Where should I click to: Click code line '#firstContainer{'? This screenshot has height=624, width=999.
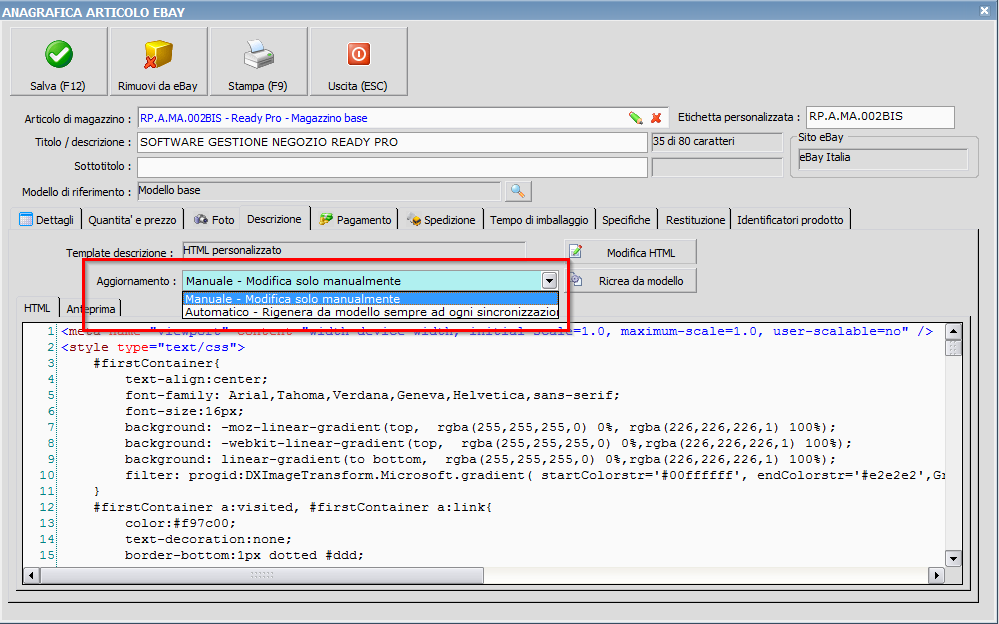coord(156,363)
